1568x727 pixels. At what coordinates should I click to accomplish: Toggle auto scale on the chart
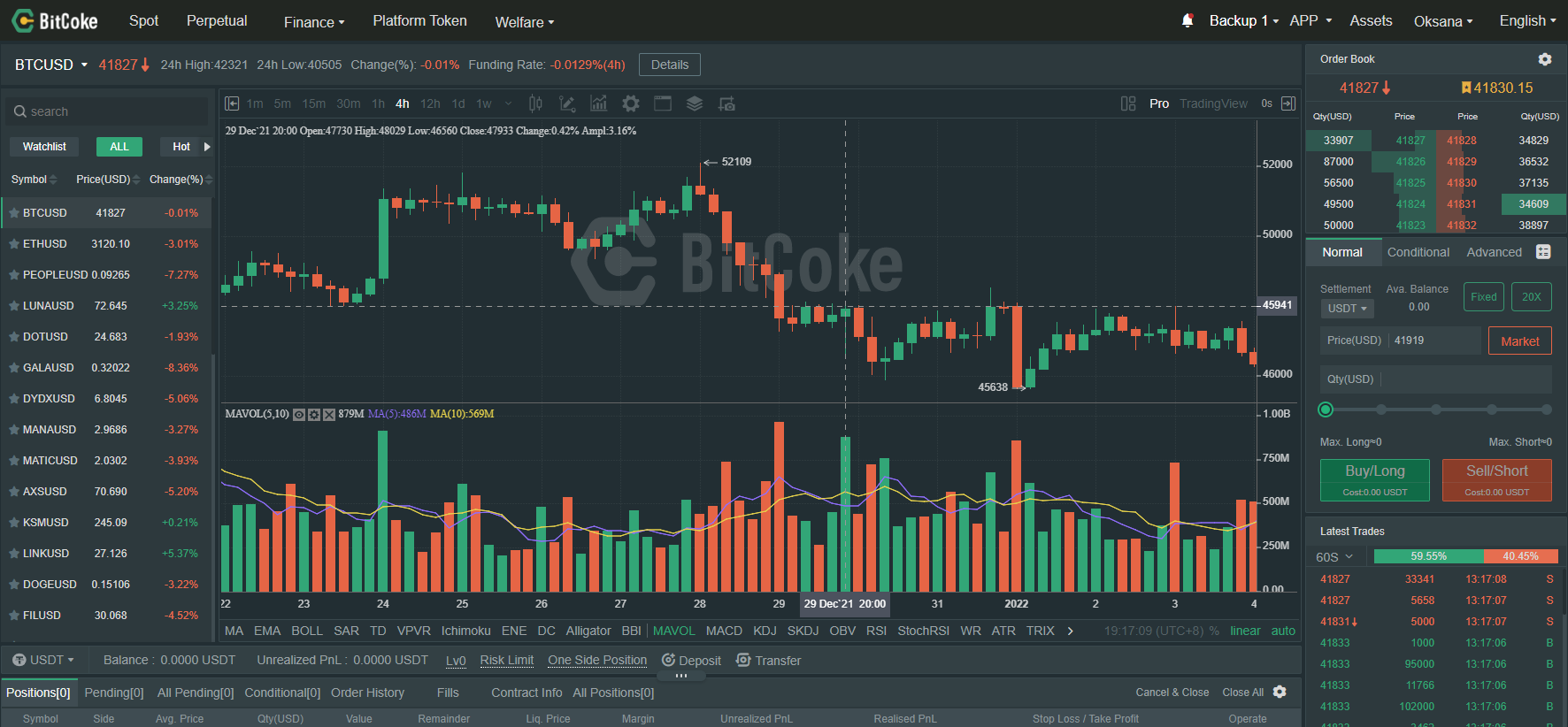1283,631
